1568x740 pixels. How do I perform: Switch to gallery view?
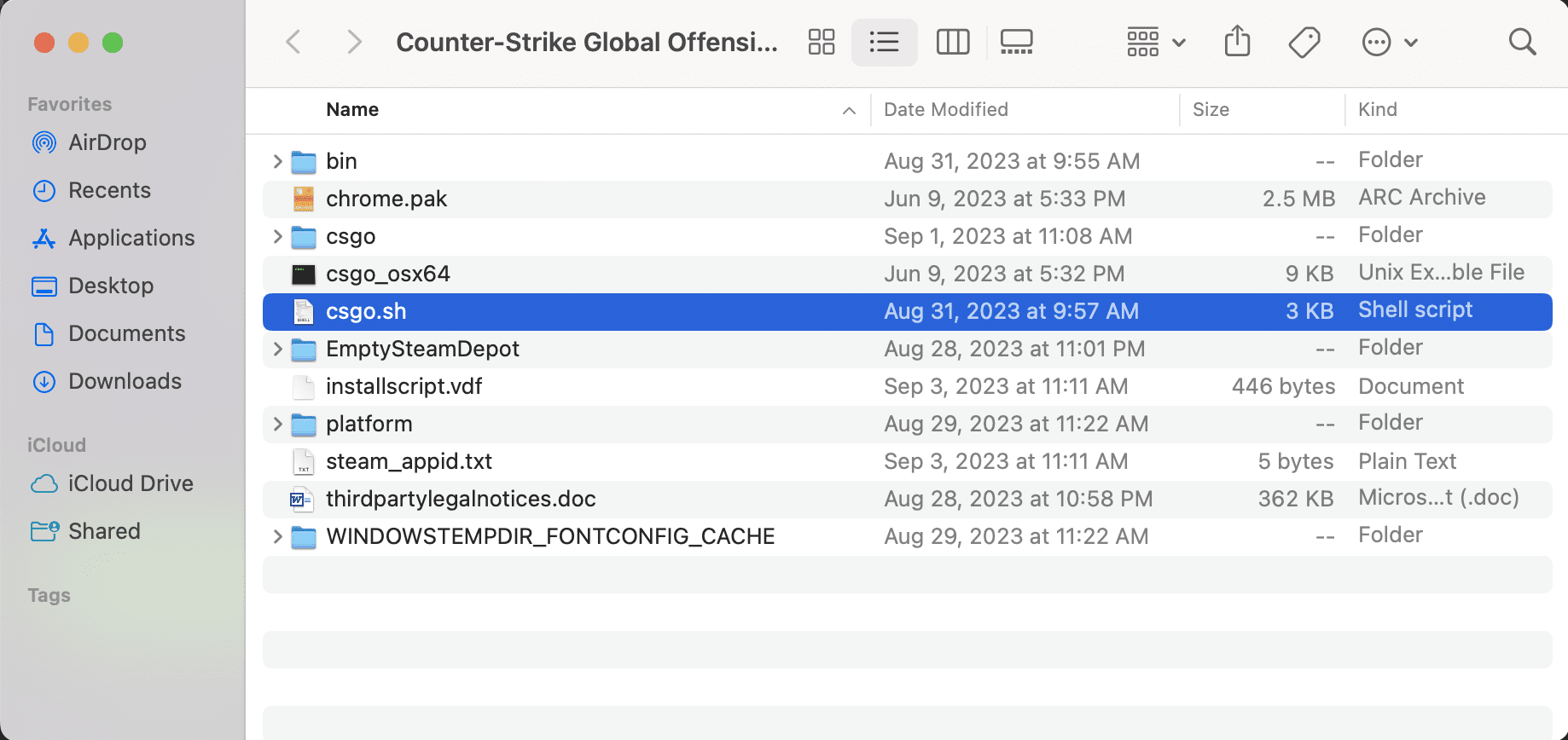(x=1016, y=42)
